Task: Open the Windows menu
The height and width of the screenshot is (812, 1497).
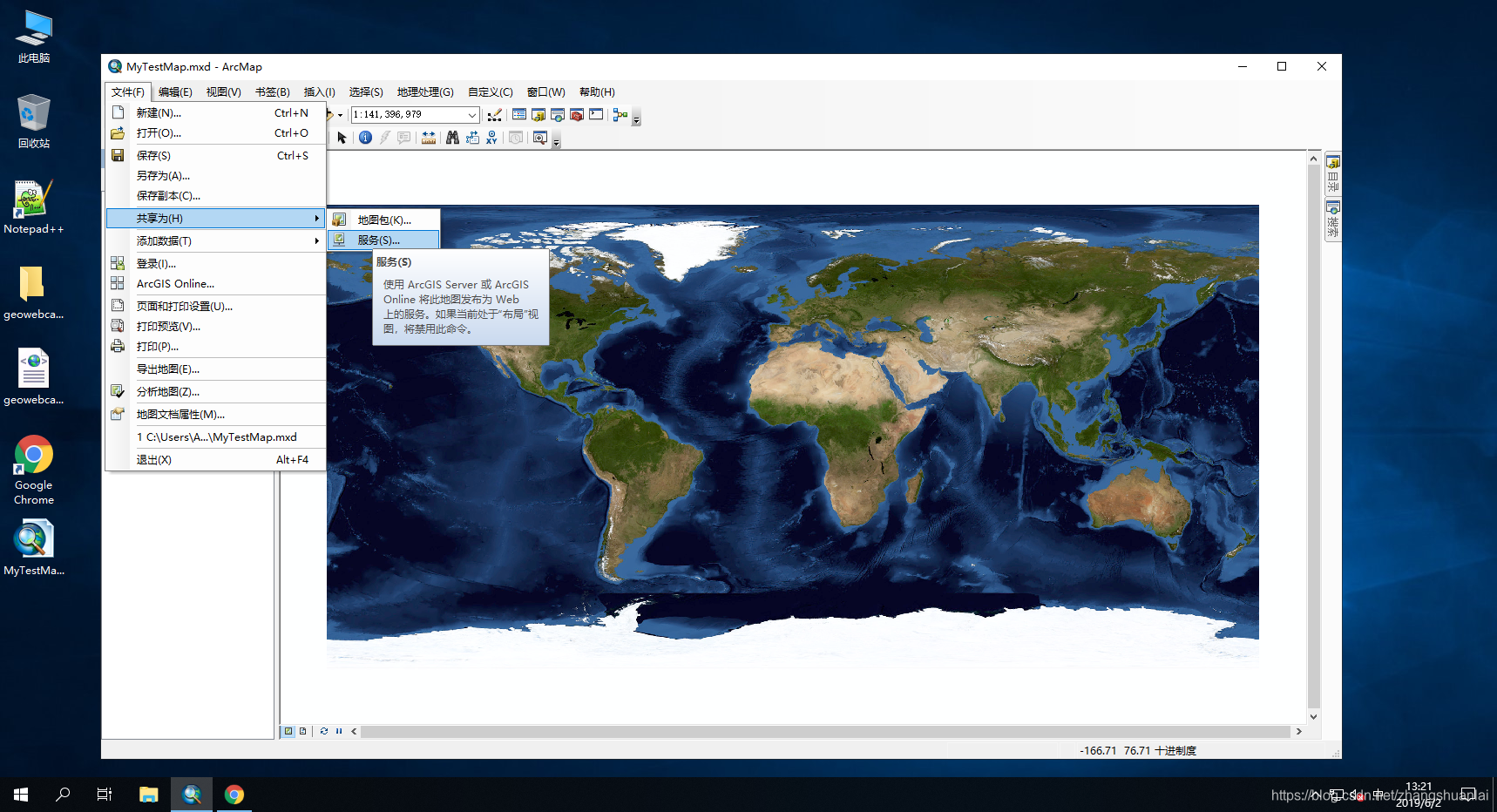Action: [x=546, y=92]
